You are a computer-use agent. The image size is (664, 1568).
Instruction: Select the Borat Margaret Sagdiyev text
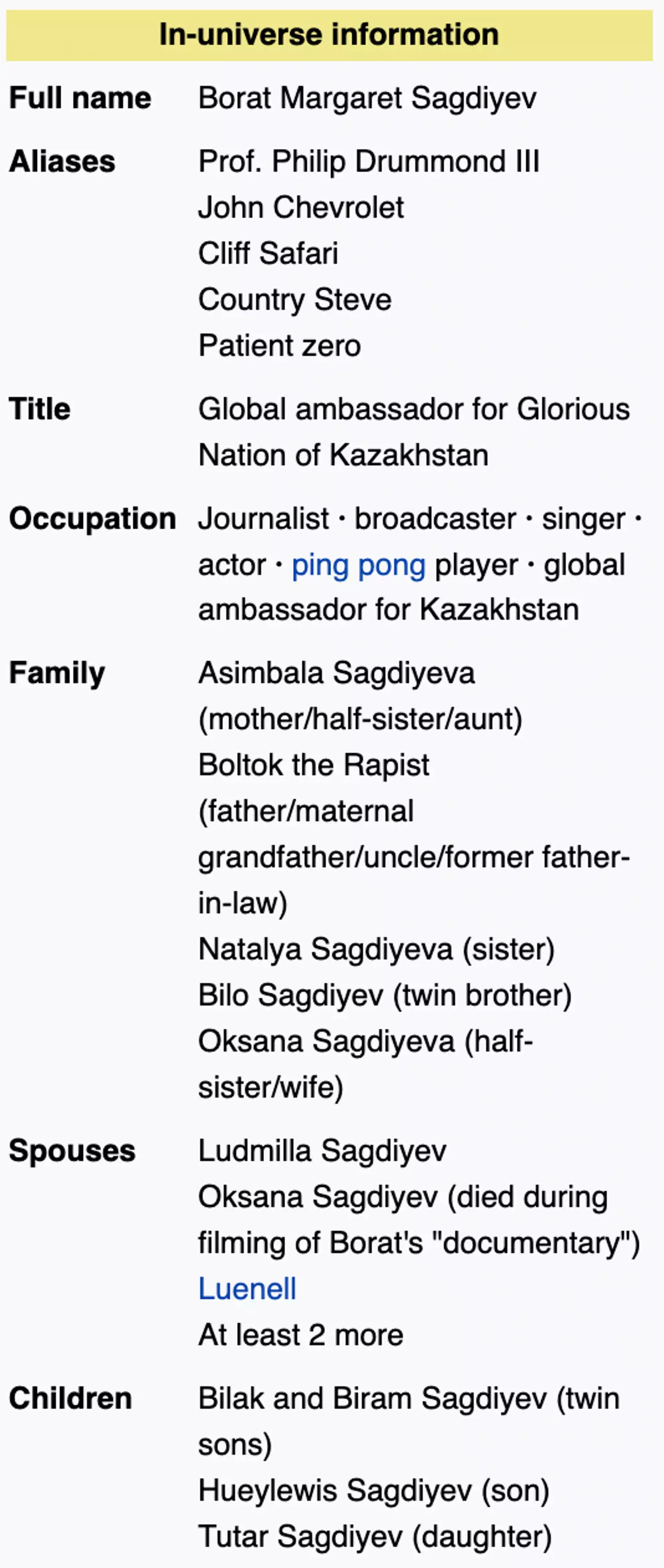[367, 98]
